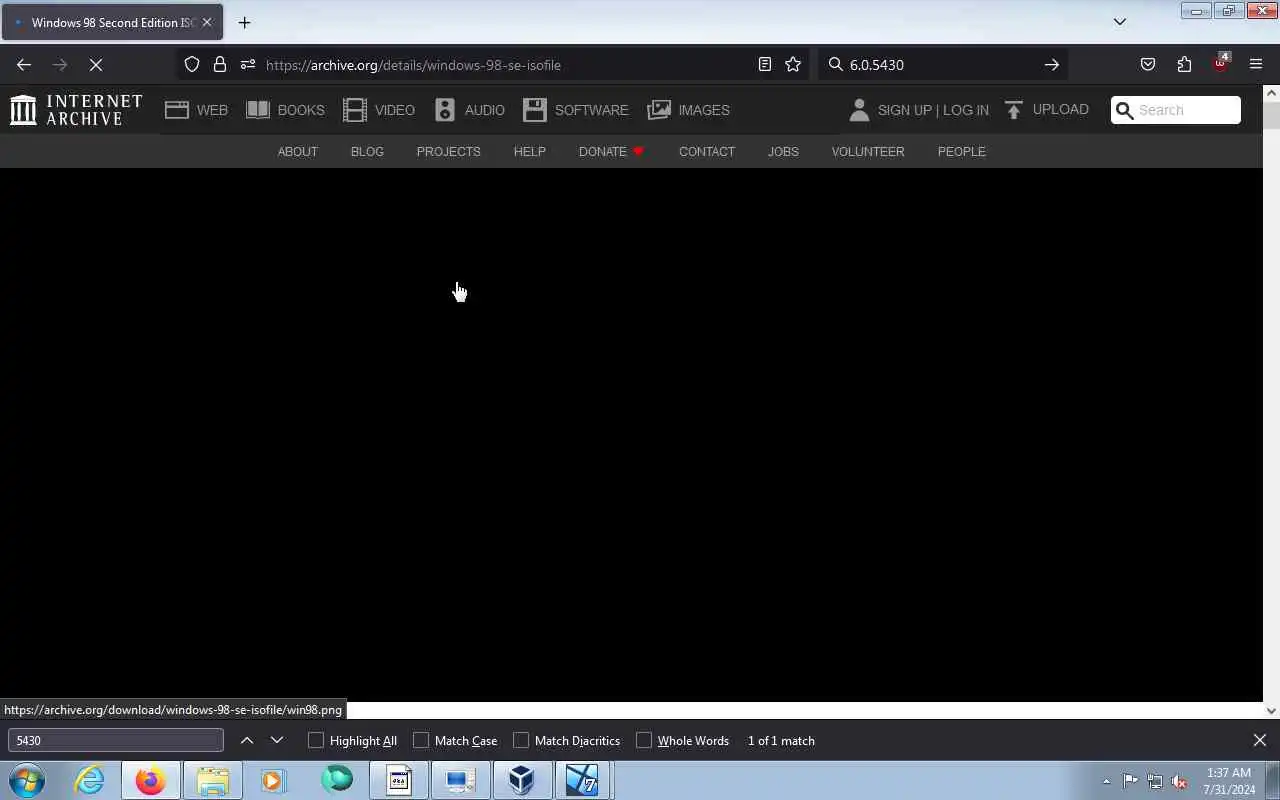Open the HELP link

[x=529, y=152]
